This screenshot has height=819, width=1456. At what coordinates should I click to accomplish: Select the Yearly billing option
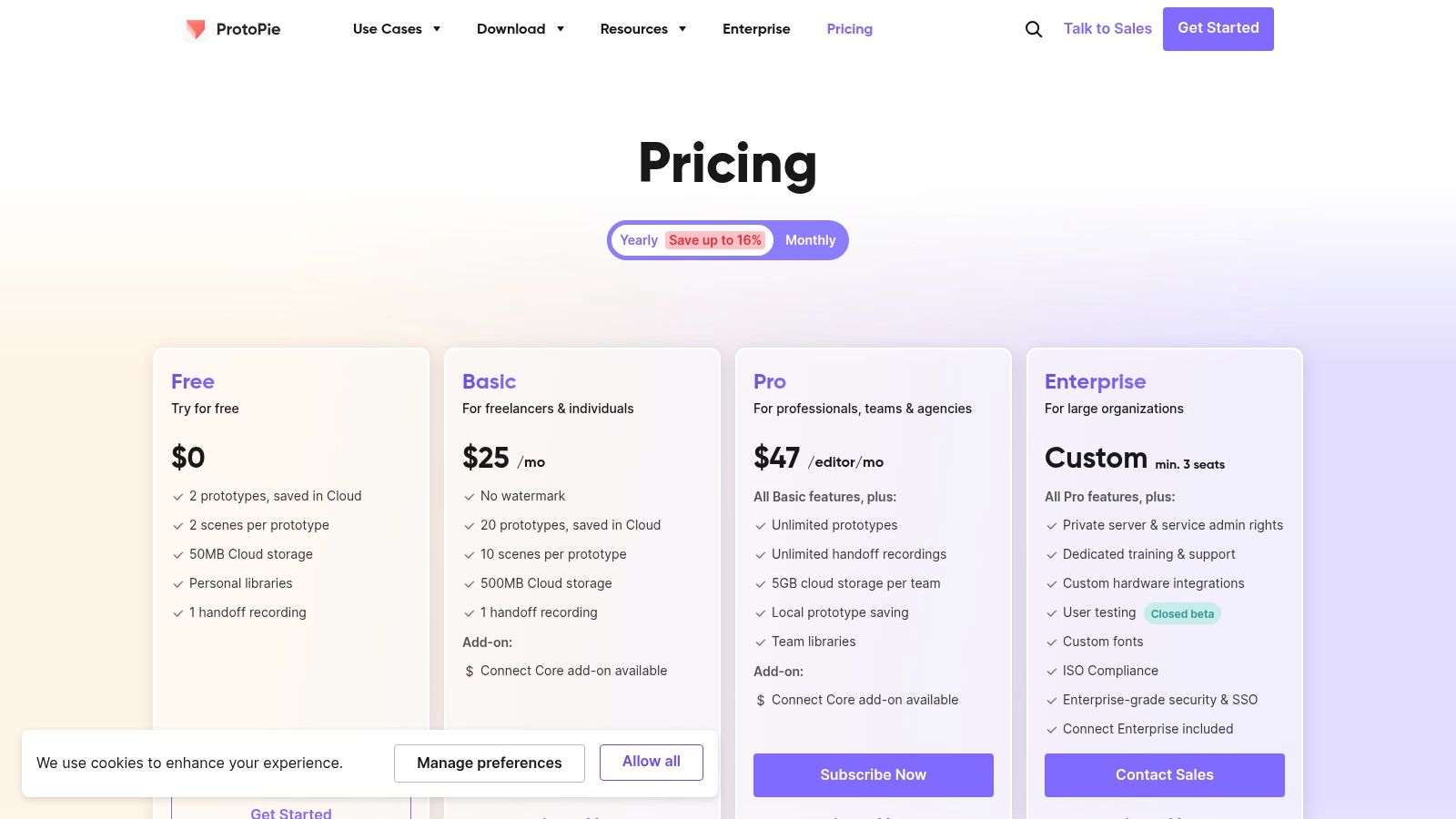click(639, 240)
